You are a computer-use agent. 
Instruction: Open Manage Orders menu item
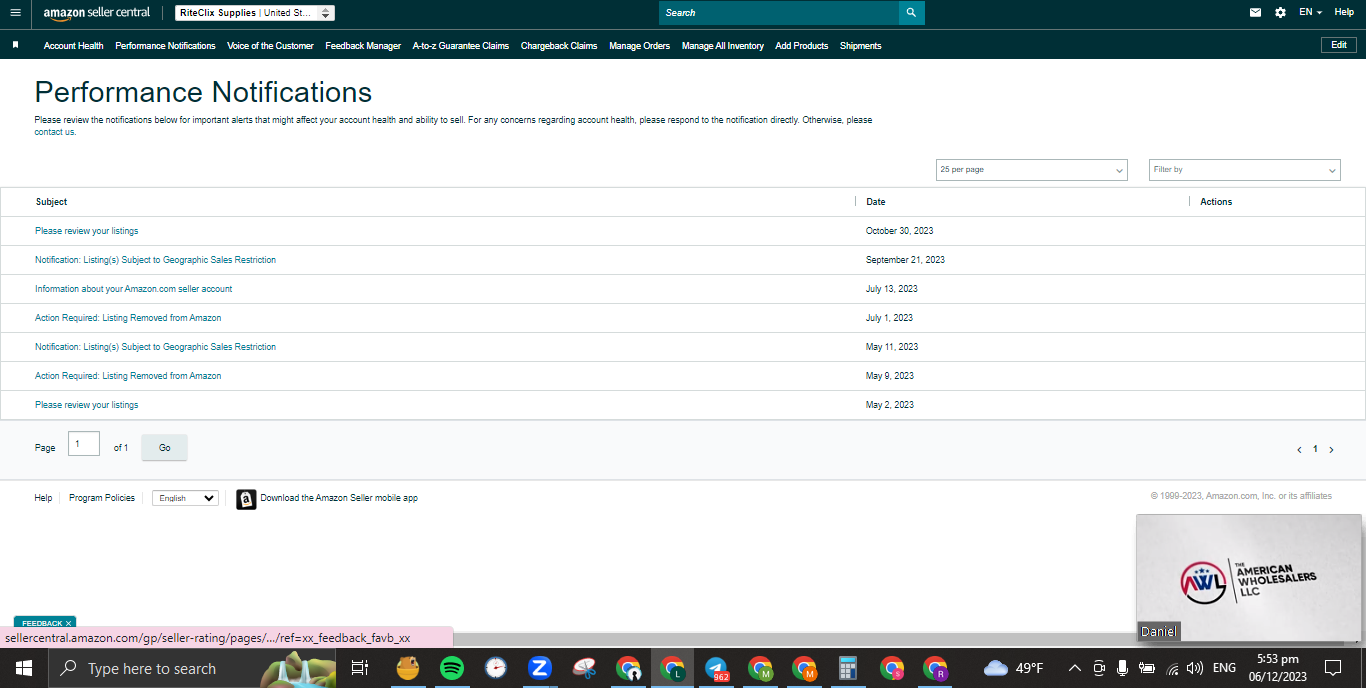(640, 46)
